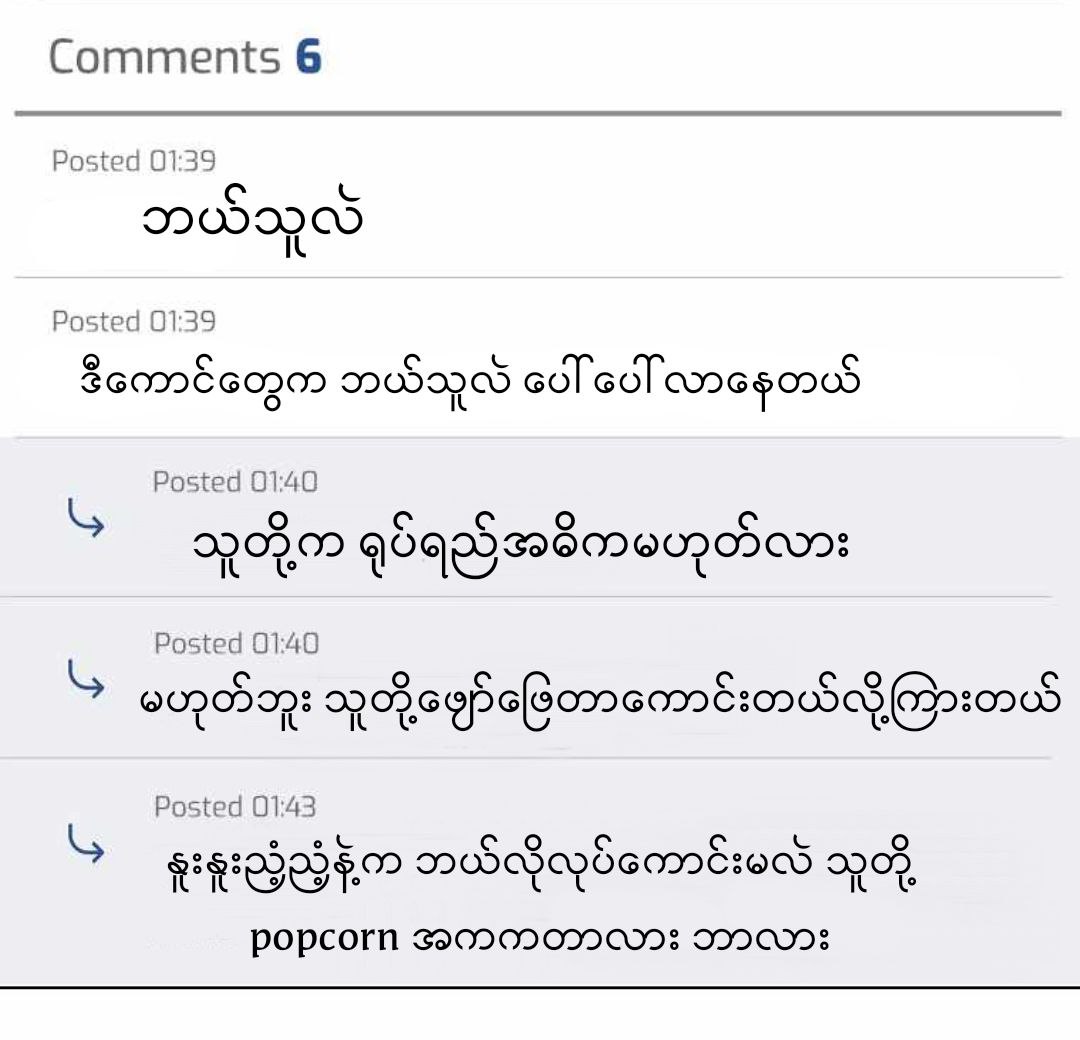Viewport: 1080px width, 1040px height.
Task: Click reply arrow next to "သူတို့က ရုပ်ရည်အဓိကမဟုတ်လား"
Action: (86, 520)
